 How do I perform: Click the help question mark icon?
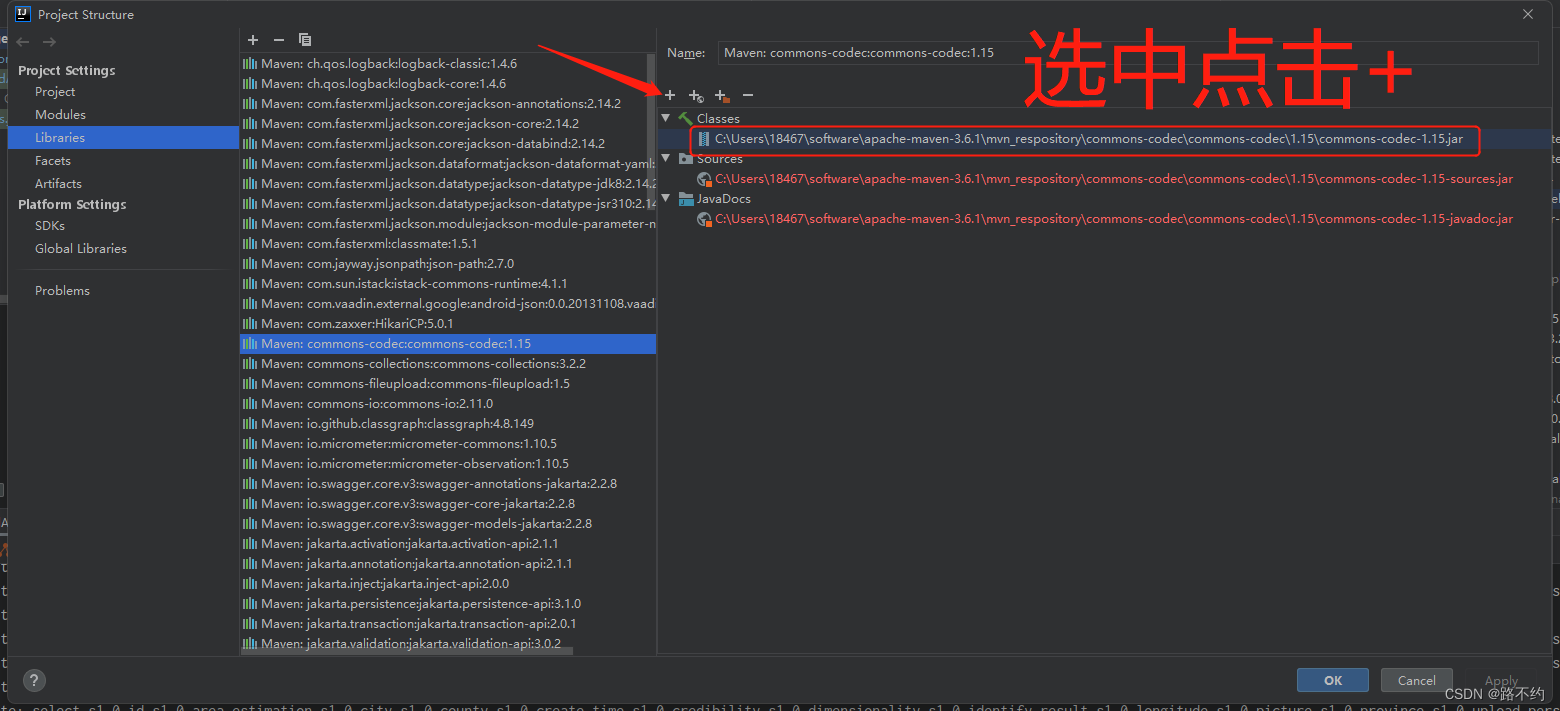33,680
